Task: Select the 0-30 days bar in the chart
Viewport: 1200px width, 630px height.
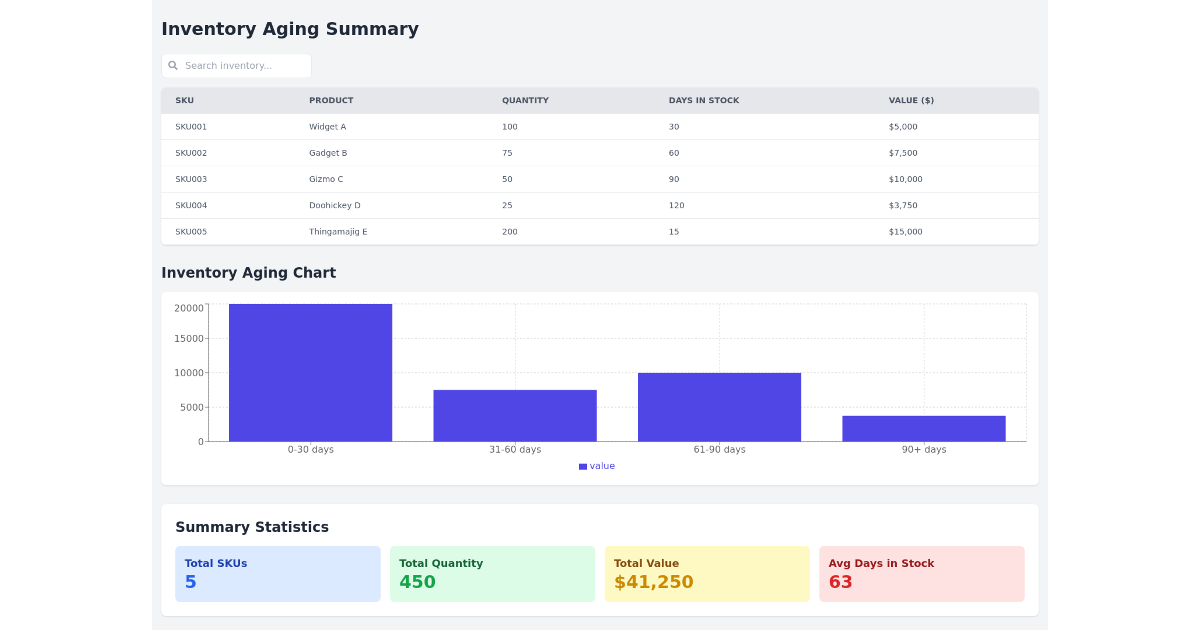Action: (310, 370)
